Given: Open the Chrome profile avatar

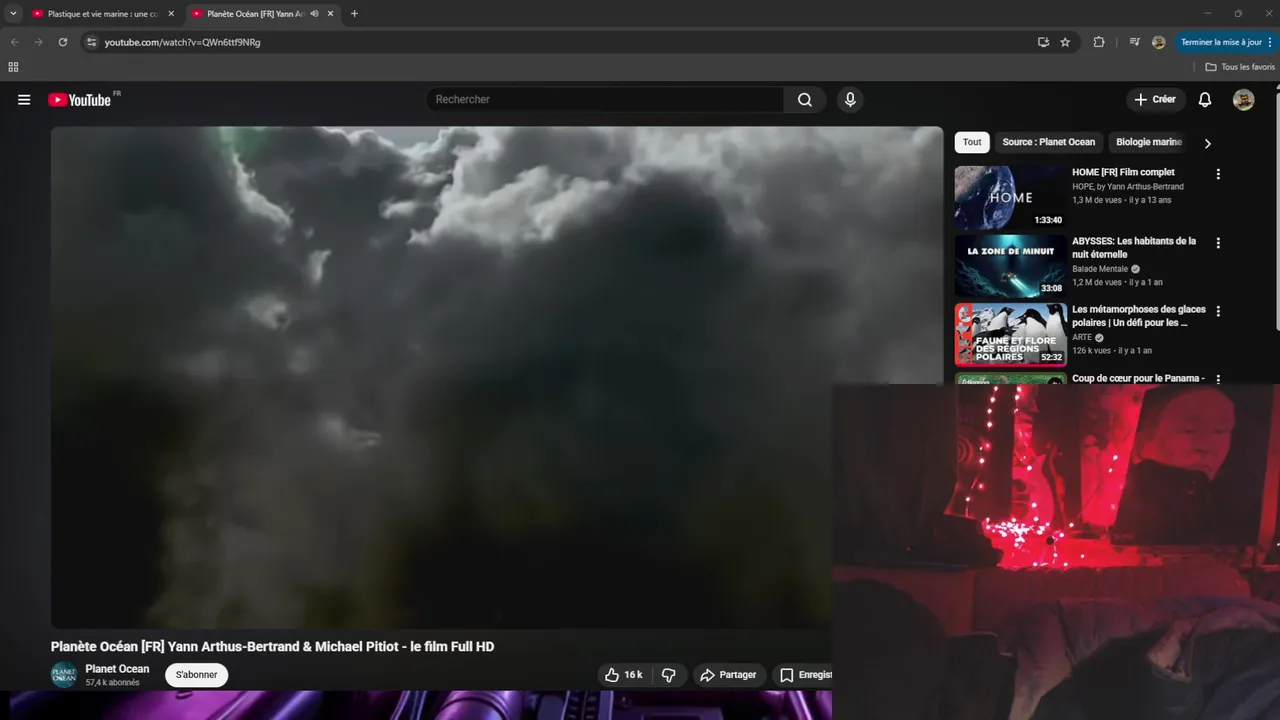Looking at the screenshot, I should (x=1158, y=42).
